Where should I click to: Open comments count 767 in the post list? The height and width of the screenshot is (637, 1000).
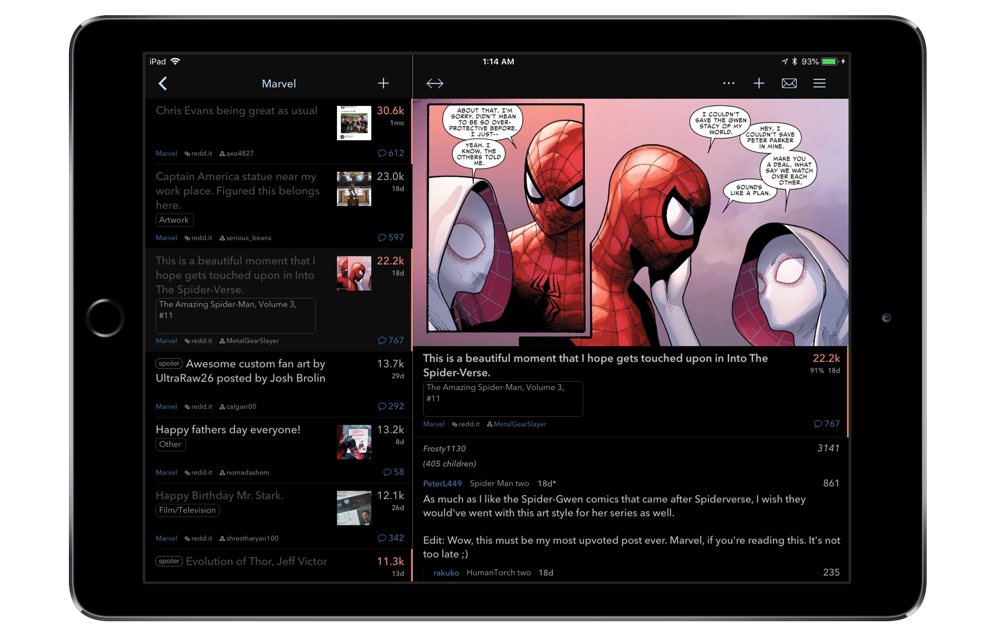391,340
